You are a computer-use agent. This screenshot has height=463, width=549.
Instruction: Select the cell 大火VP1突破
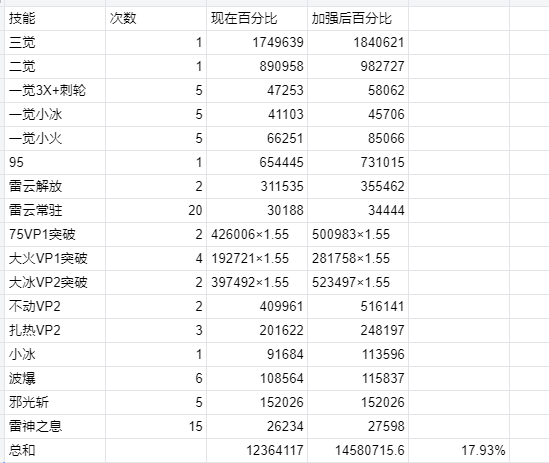[55, 258]
